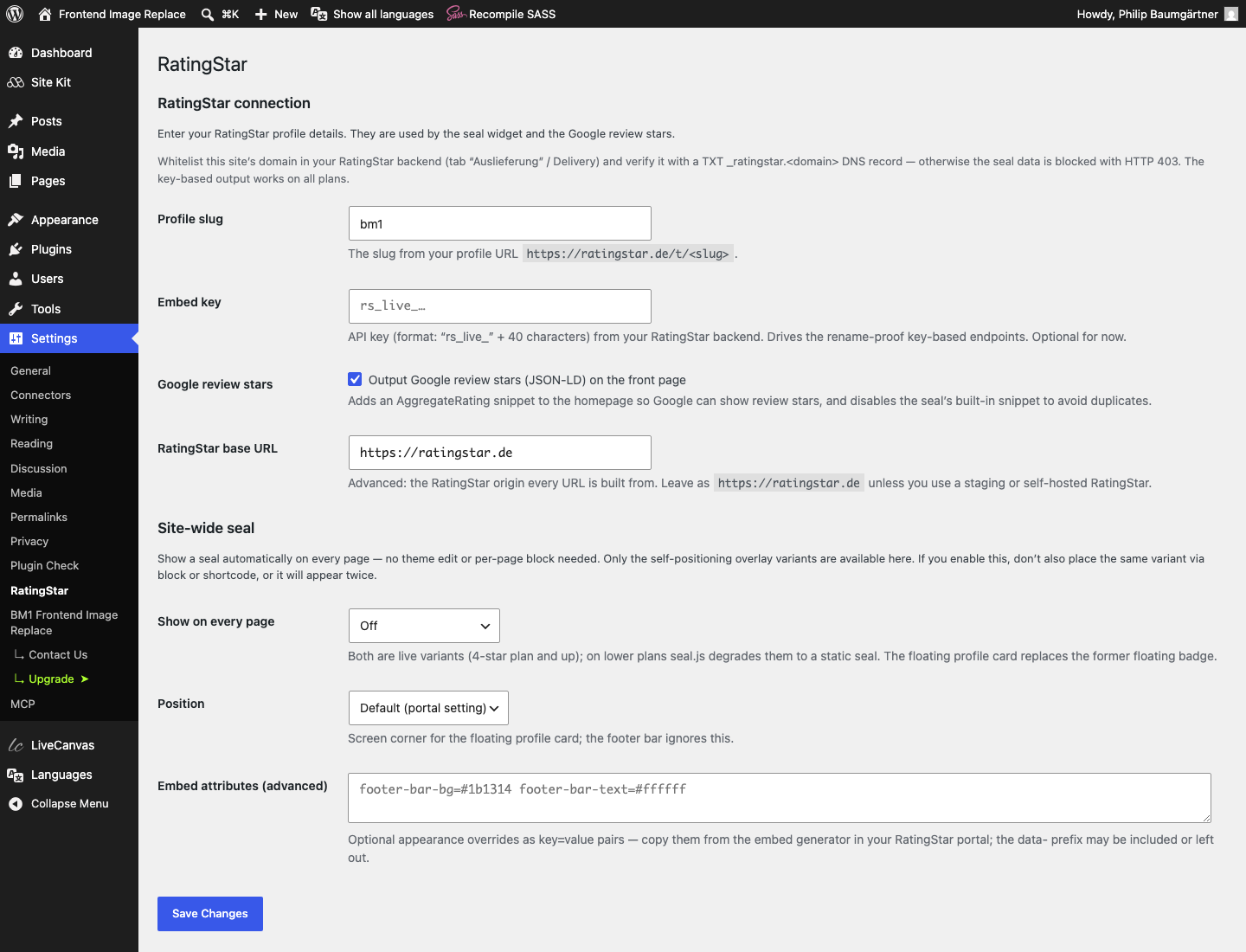Image resolution: width=1246 pixels, height=952 pixels.
Task: Click the ⌘K search shortcut label
Action: point(230,14)
